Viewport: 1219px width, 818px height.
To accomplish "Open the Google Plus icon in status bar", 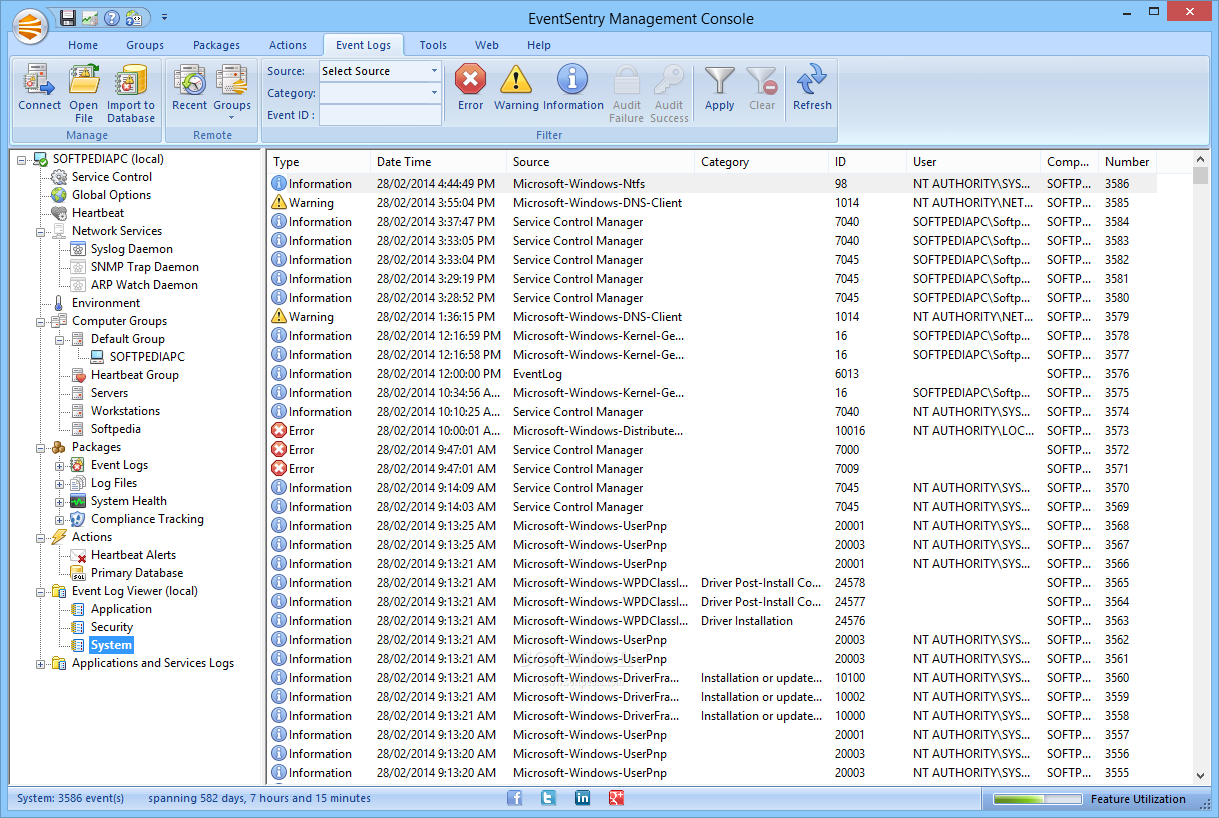I will 617,798.
